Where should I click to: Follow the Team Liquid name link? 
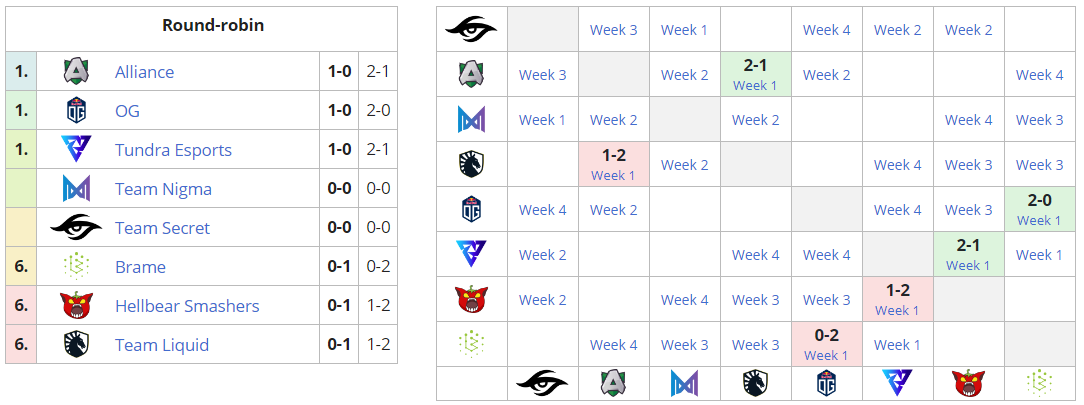click(x=162, y=345)
